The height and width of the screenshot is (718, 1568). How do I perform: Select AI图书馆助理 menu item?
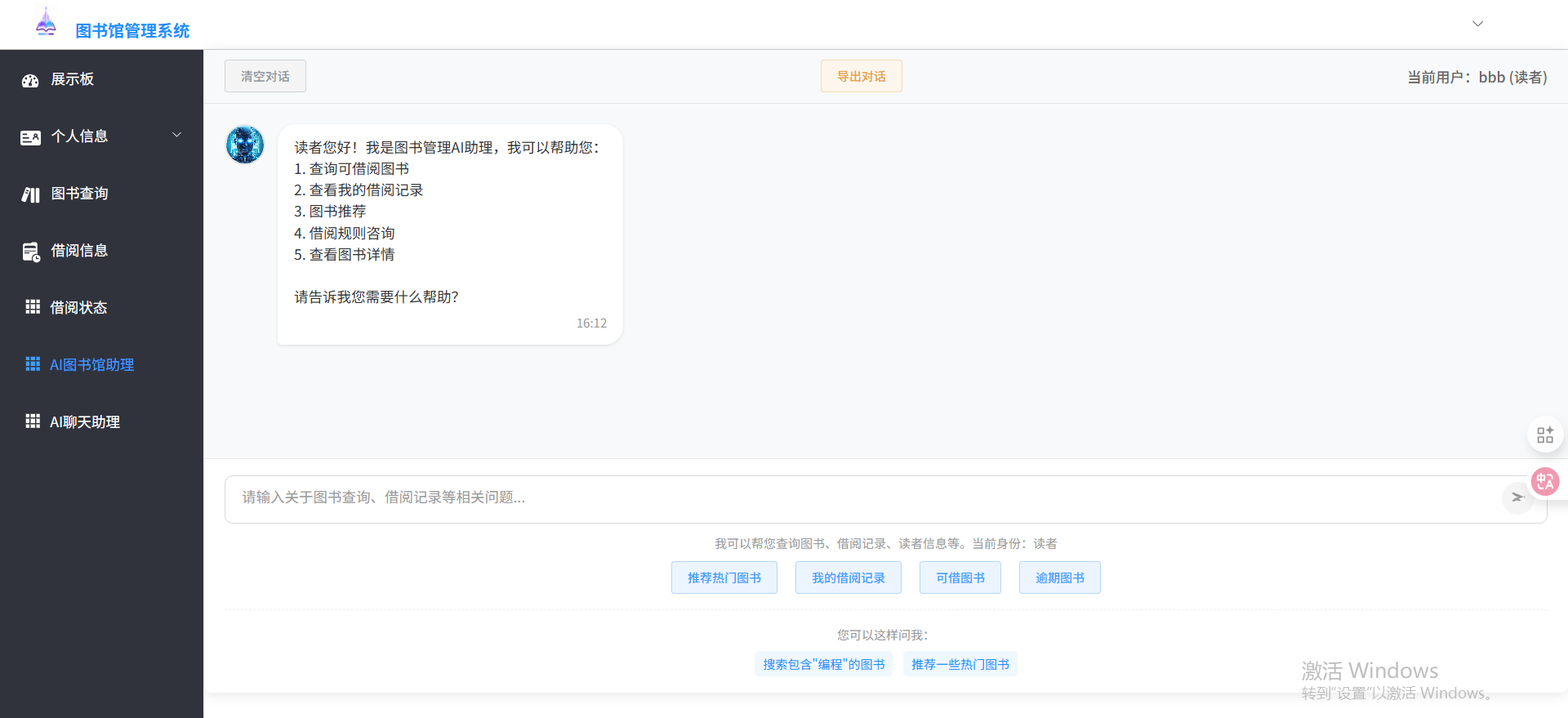(101, 365)
